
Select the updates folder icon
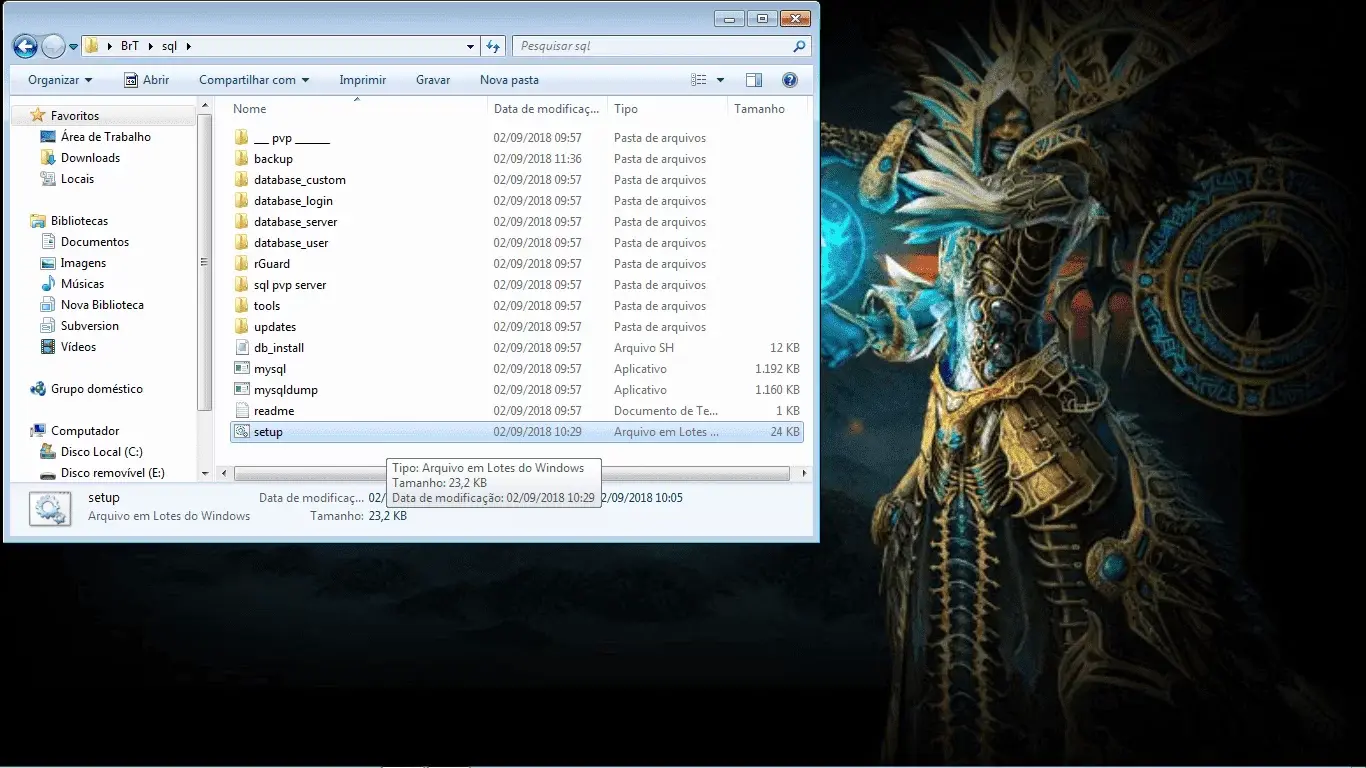[241, 327]
